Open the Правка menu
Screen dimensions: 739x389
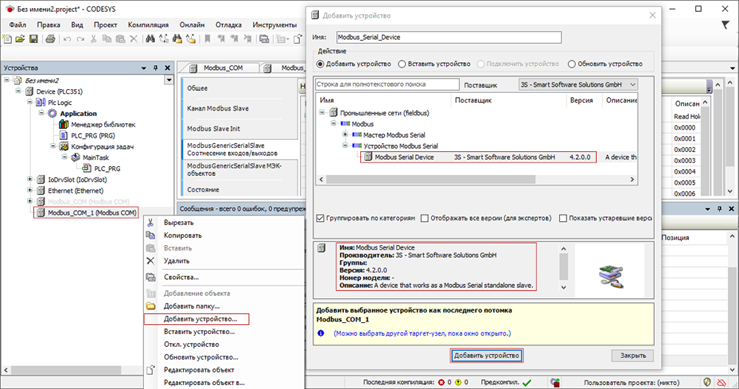click(x=49, y=25)
